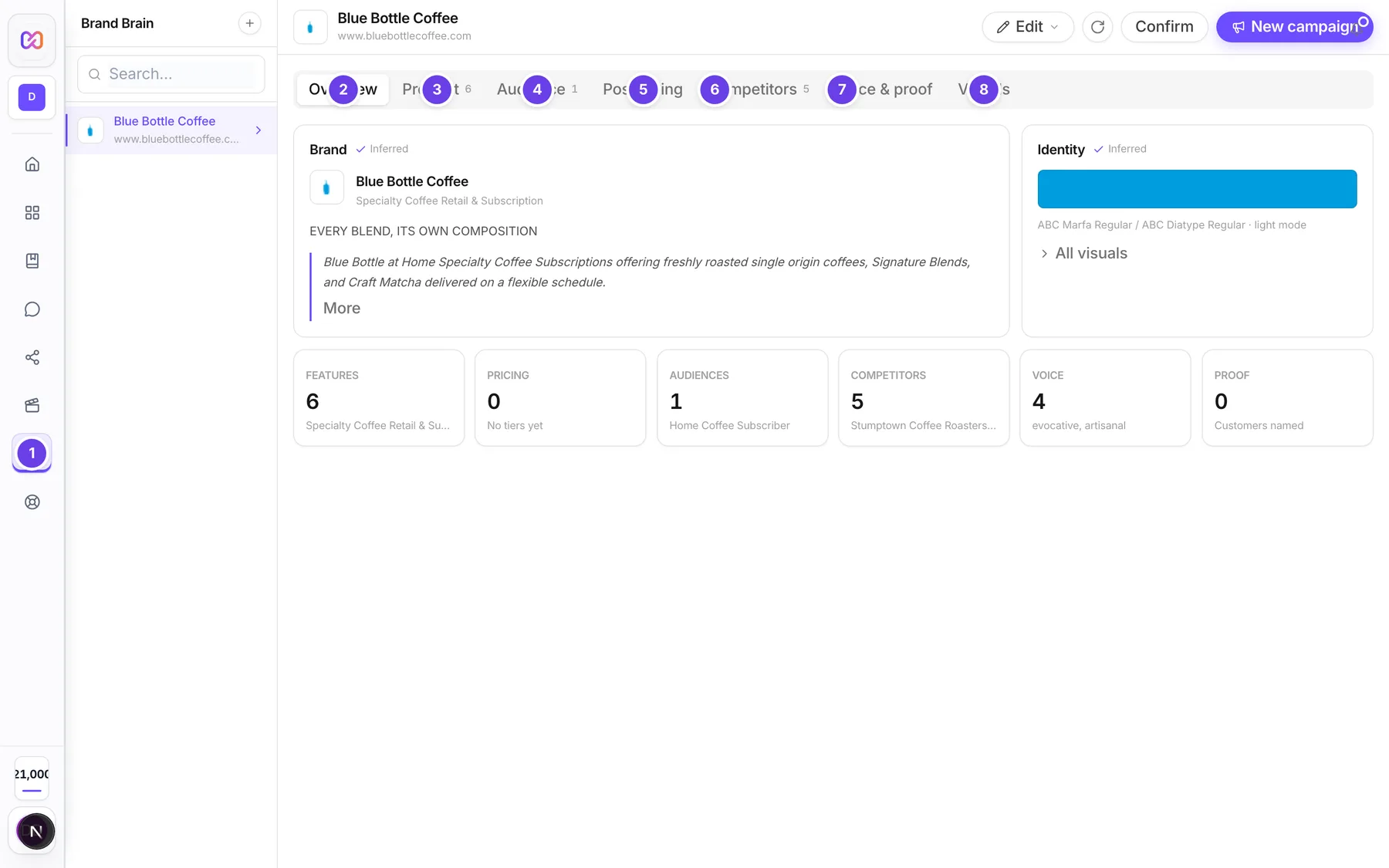Viewport: 1389px width, 868px height.
Task: Click the plus icon next to Brand Brain
Action: coord(249,23)
